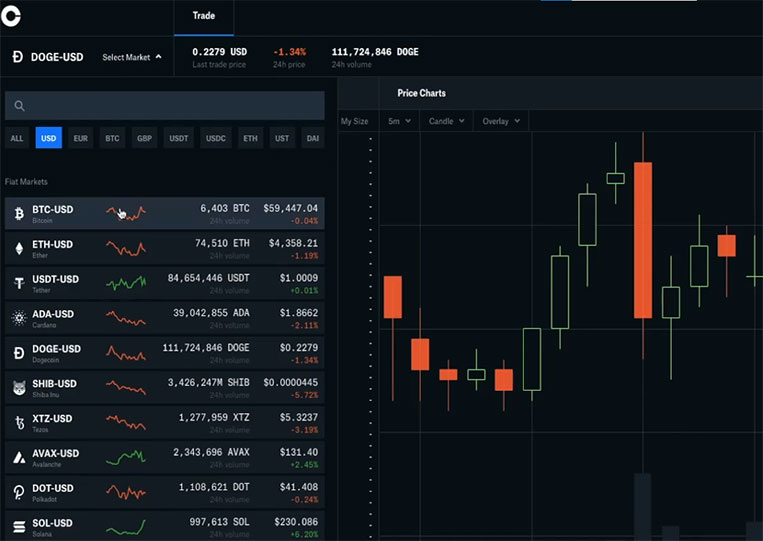763x541 pixels.
Task: Select the USDT-USD market name
Action: (55, 279)
